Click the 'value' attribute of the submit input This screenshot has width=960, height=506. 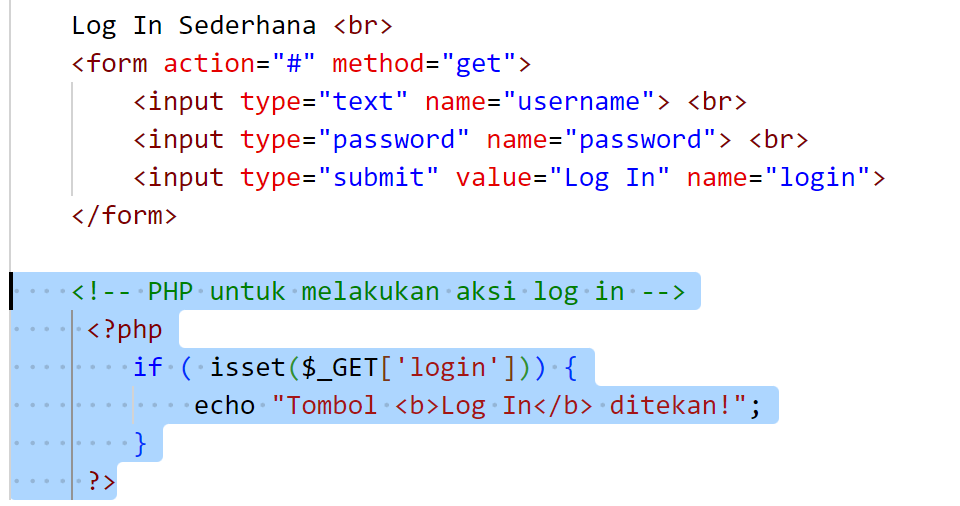coord(493,178)
